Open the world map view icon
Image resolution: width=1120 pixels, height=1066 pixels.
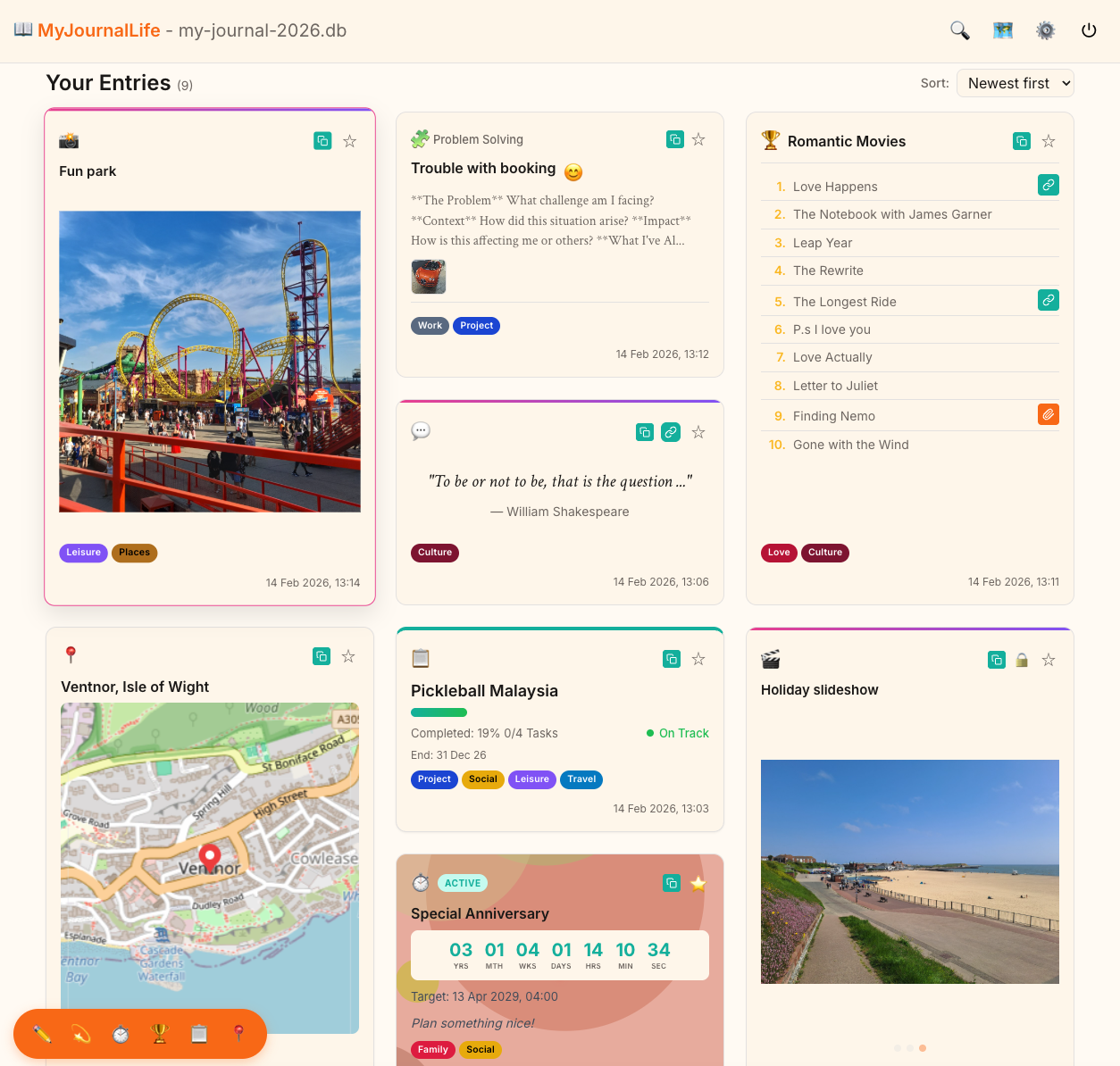pos(1002,29)
